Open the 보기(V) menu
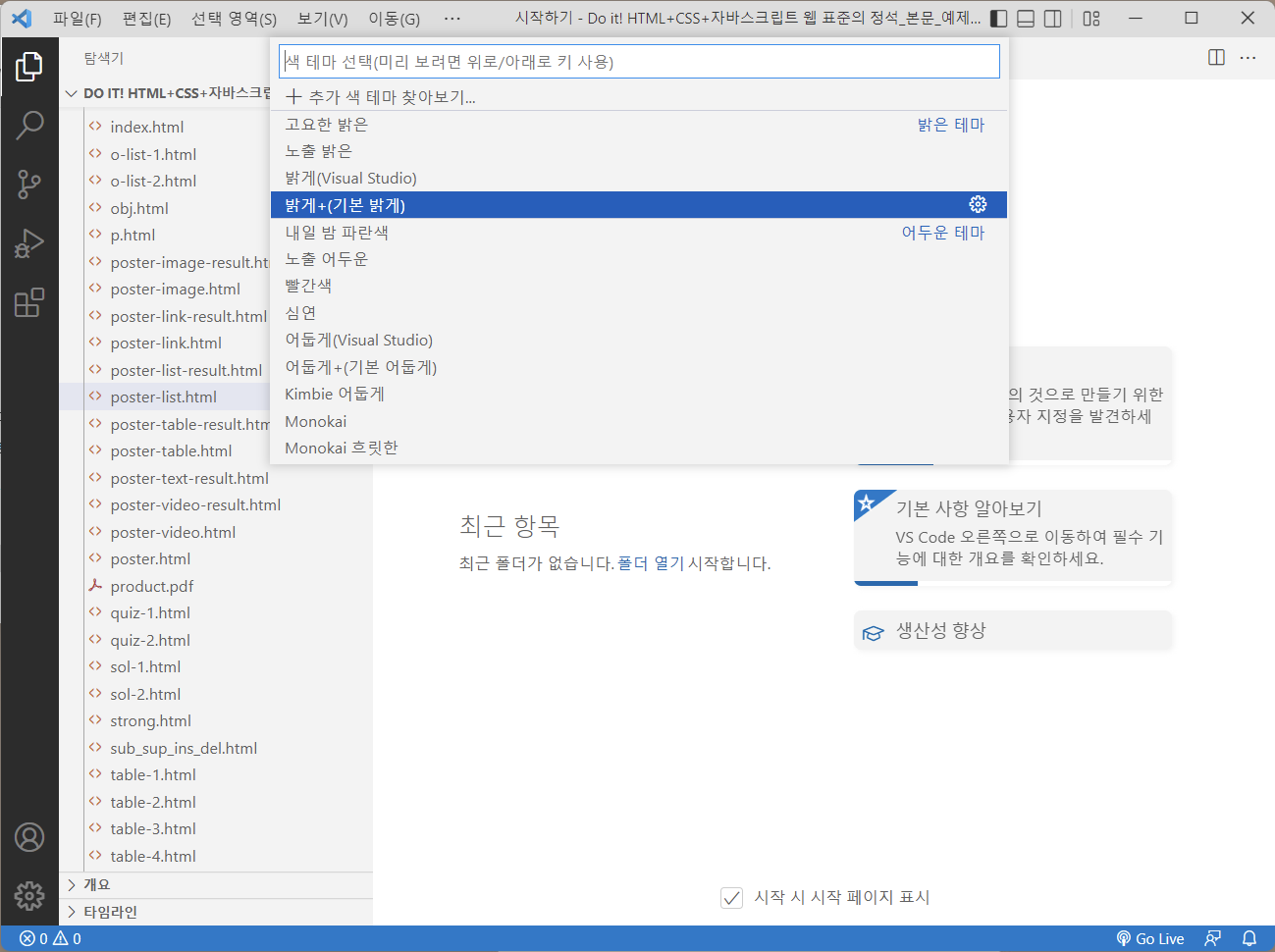Screen dimensions: 1275x952 point(323,18)
